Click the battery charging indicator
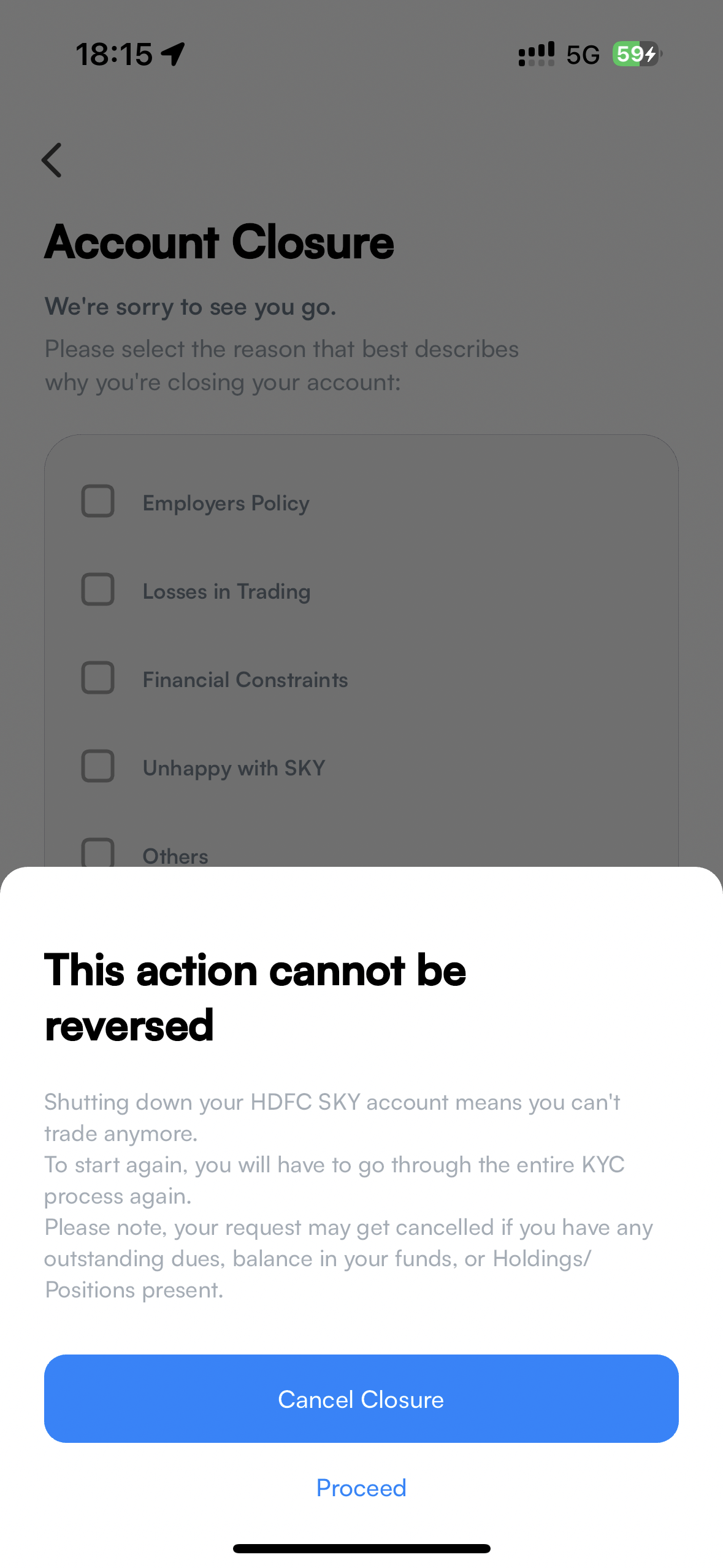 pyautogui.click(x=637, y=54)
